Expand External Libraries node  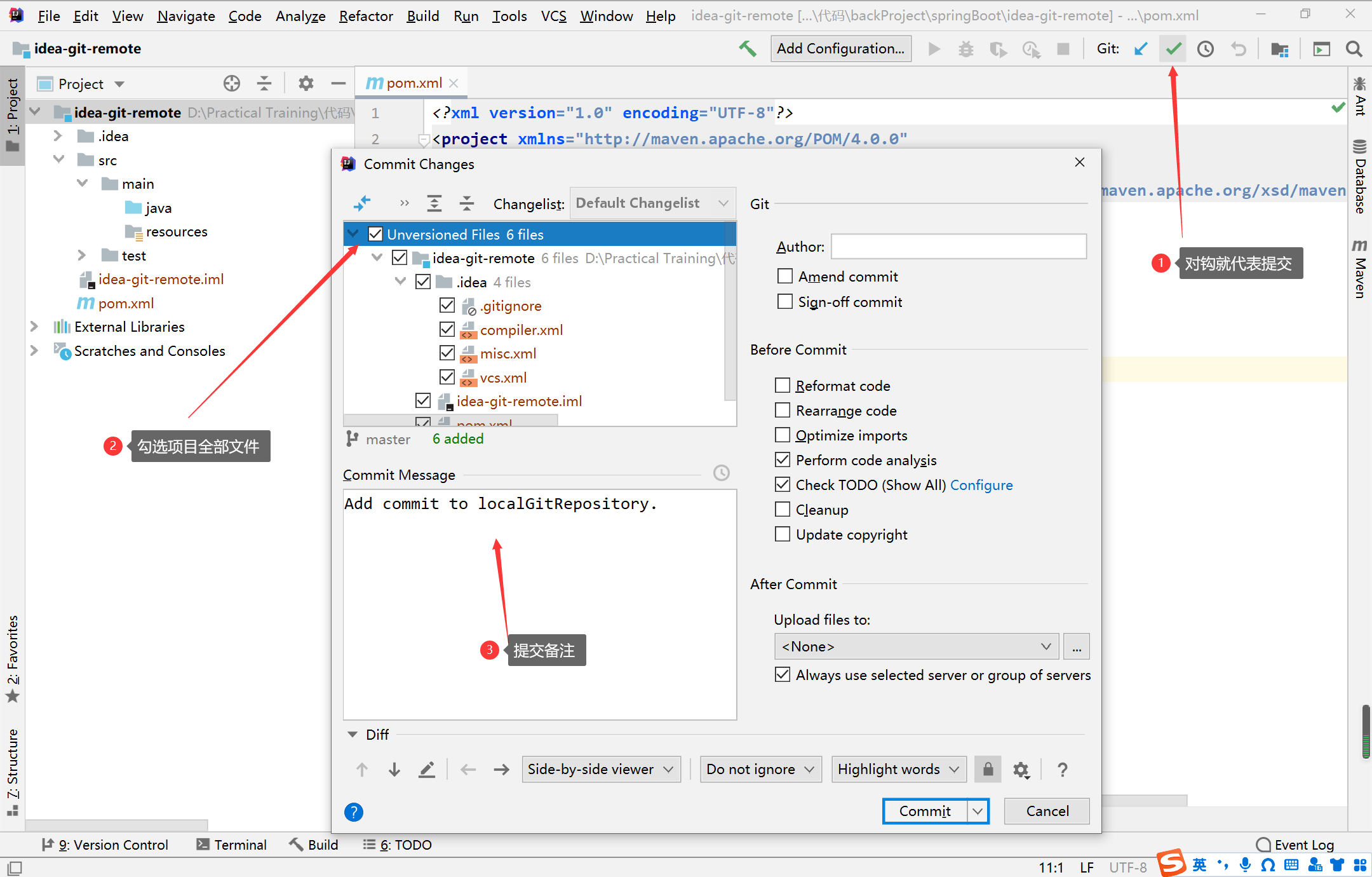[x=34, y=326]
